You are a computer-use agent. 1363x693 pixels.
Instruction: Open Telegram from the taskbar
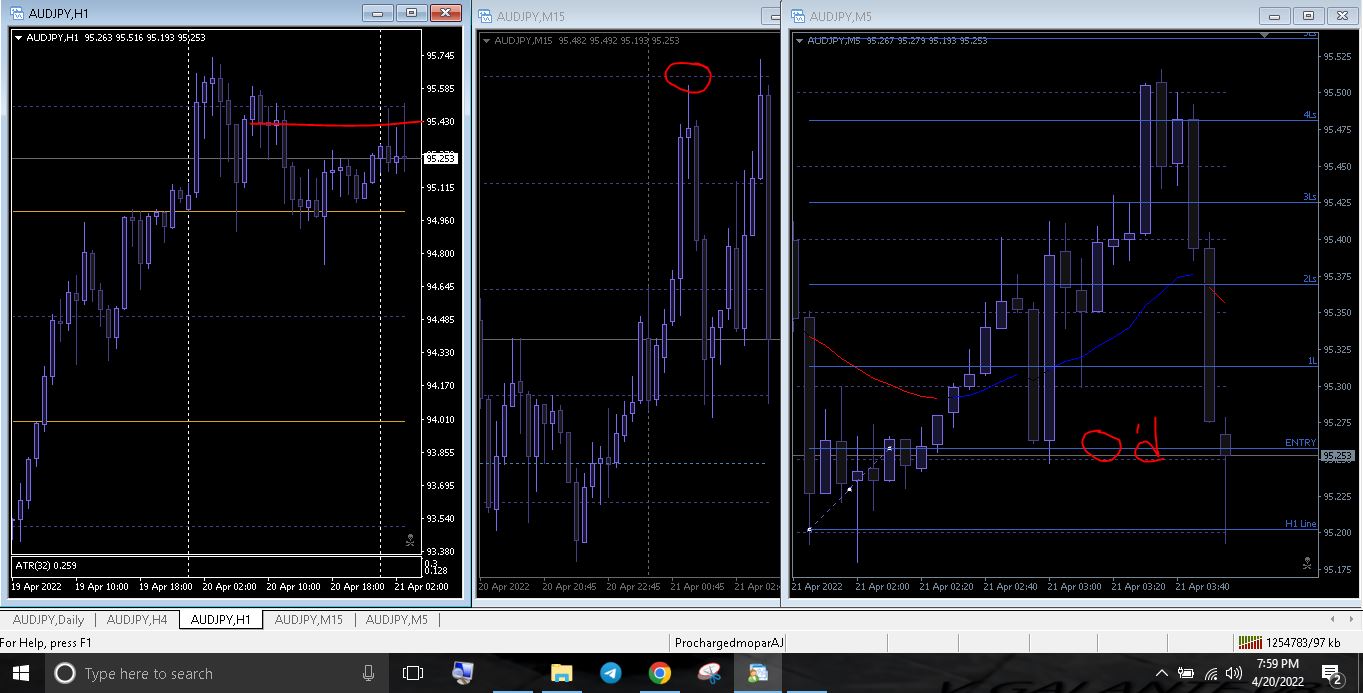(x=610, y=673)
